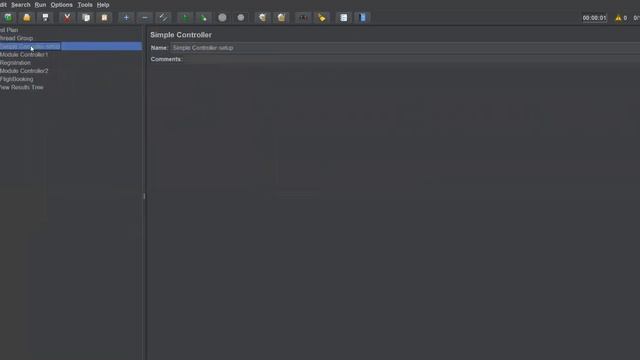Open the Run menu

(x=40, y=5)
